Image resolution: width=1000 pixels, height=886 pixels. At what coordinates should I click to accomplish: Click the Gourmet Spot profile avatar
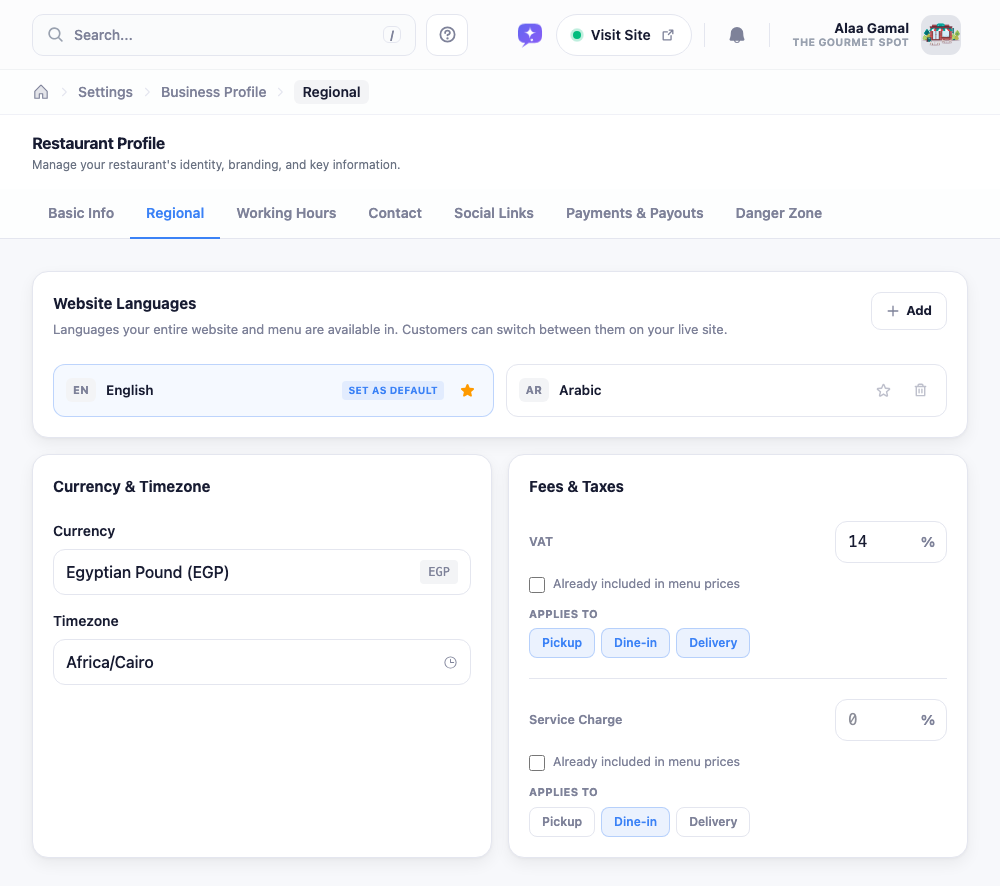[941, 35]
